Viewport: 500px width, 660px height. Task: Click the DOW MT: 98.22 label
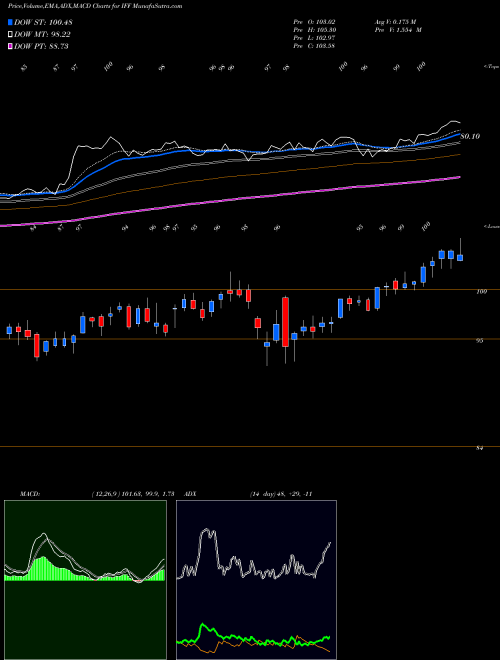[x=42, y=35]
